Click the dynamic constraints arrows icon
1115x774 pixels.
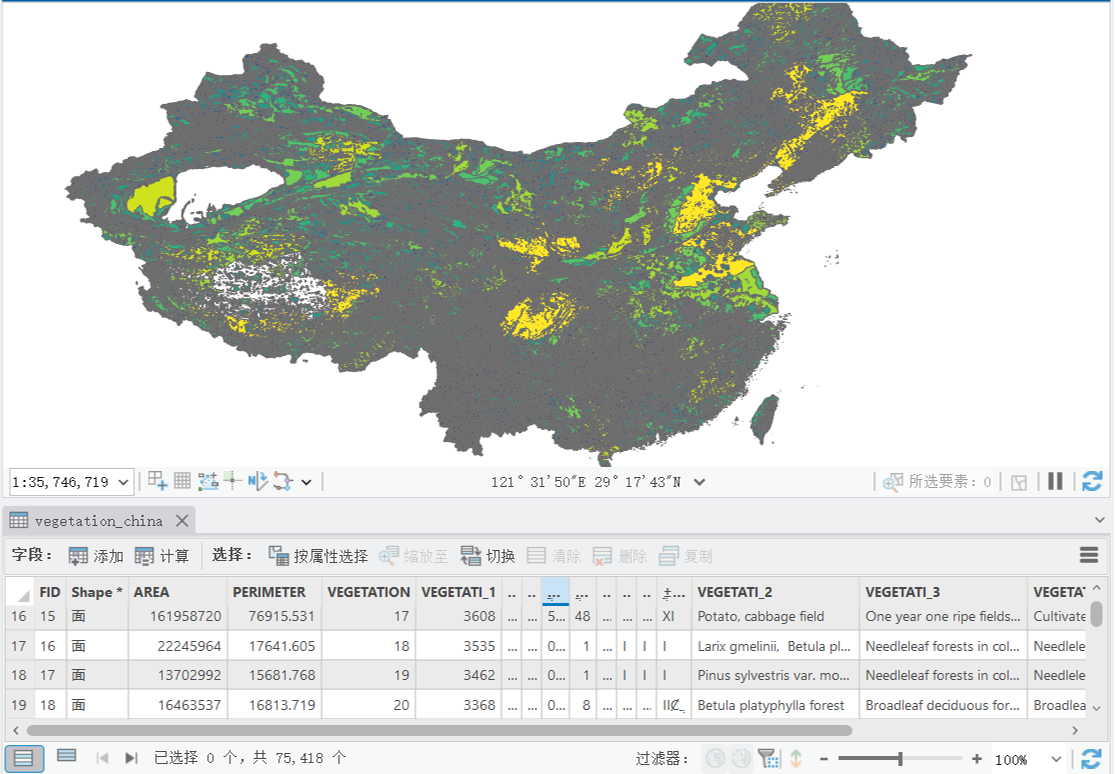tap(283, 482)
